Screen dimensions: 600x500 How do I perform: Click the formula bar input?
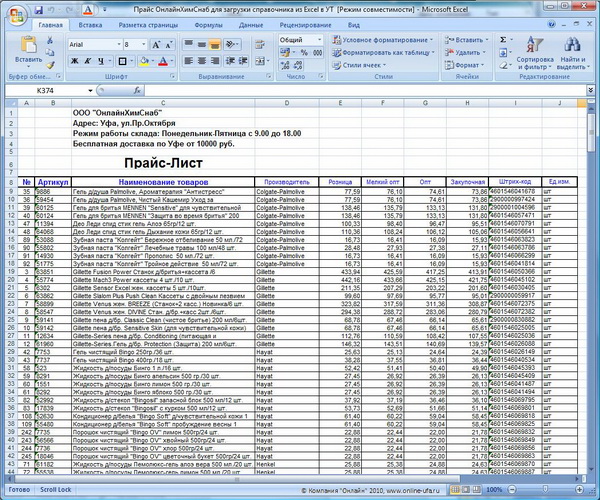click(x=365, y=91)
